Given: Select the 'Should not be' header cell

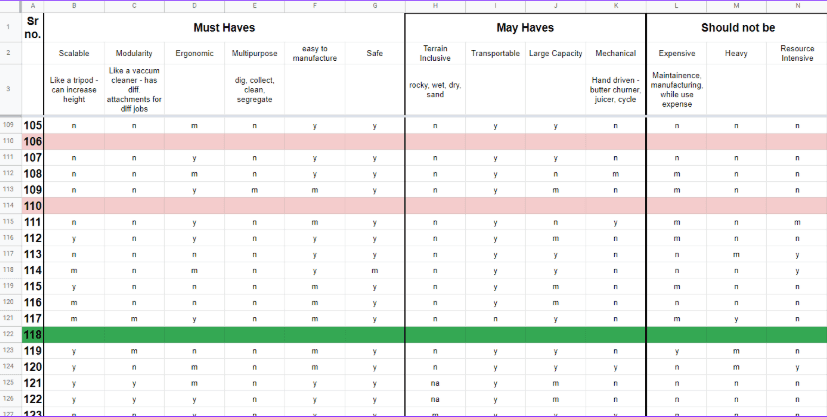Looking at the screenshot, I should pos(737,28).
